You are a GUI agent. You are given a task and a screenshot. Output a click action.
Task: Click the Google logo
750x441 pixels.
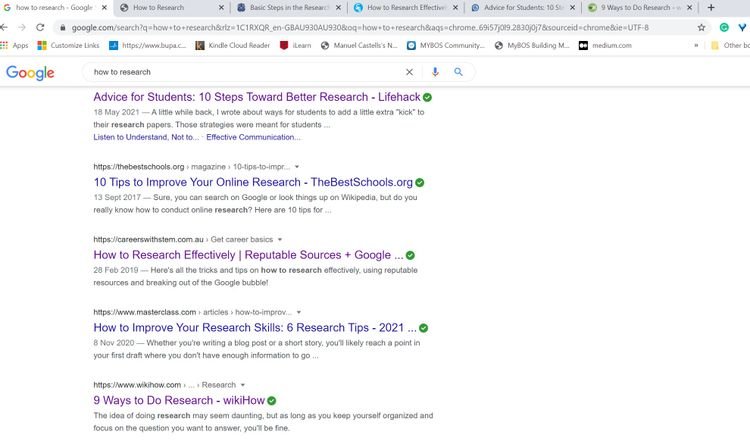click(30, 72)
